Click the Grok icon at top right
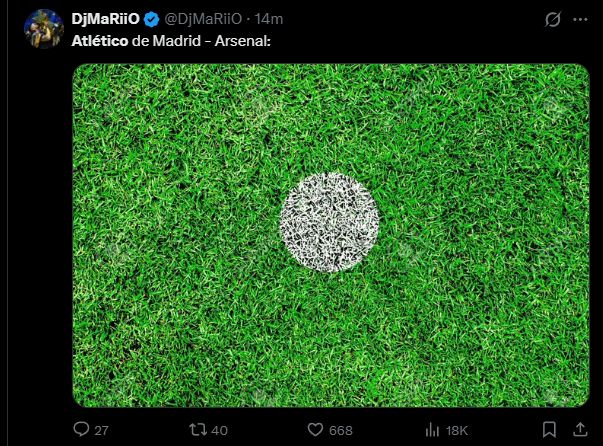 pyautogui.click(x=549, y=20)
